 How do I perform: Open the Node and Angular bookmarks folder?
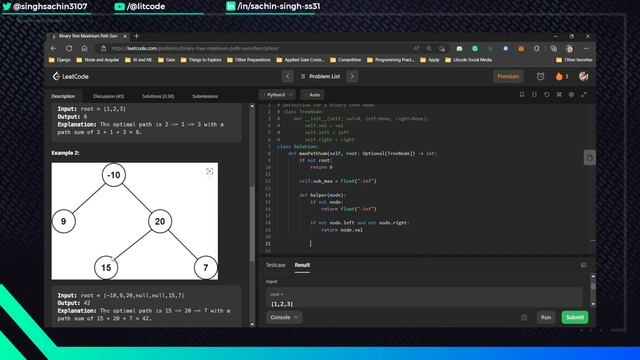click(98, 60)
